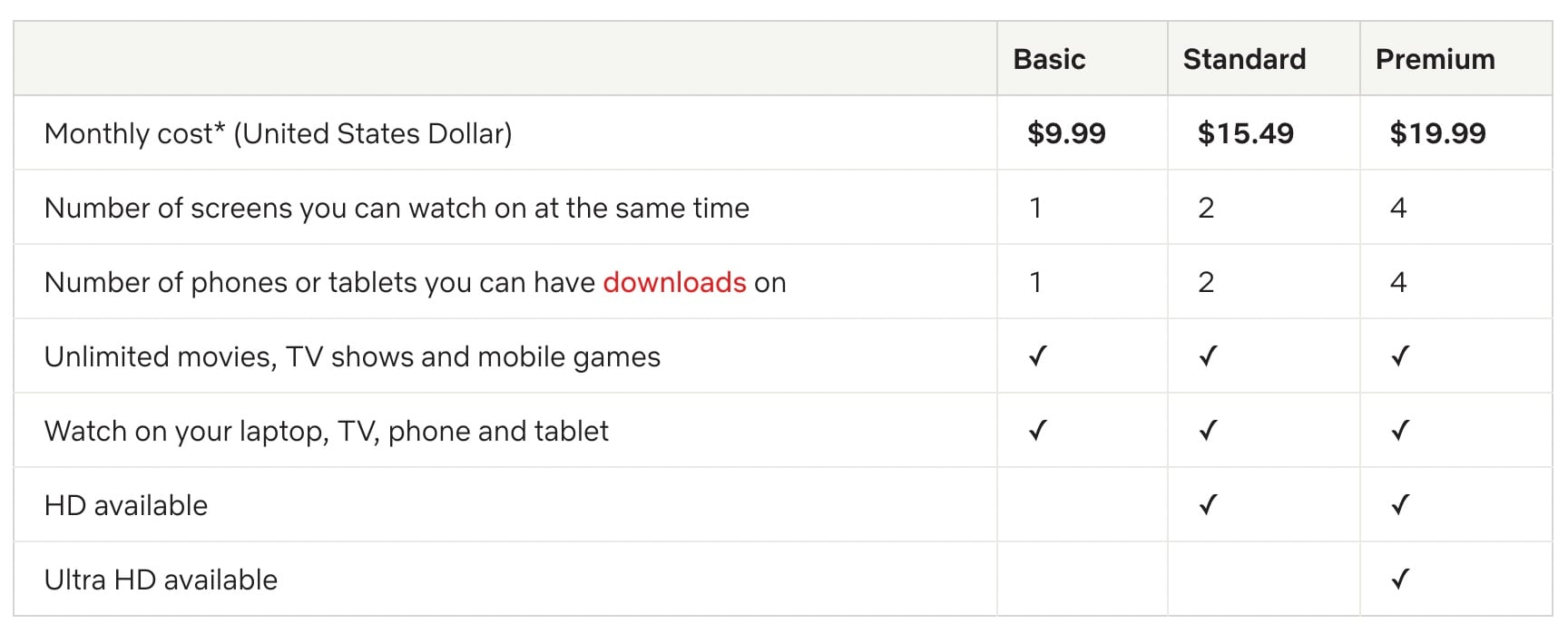This screenshot has height=633, width=1568.
Task: Click Premium checkmark in HD available row
Action: pyautogui.click(x=1400, y=505)
